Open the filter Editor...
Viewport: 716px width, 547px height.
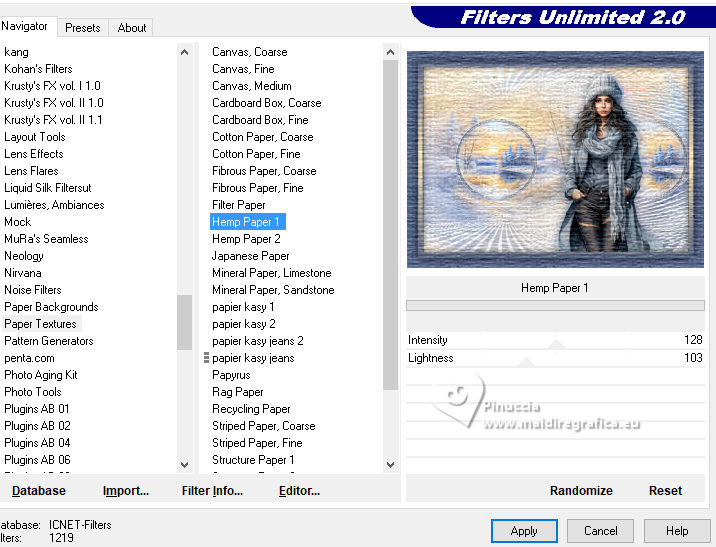pyautogui.click(x=299, y=490)
